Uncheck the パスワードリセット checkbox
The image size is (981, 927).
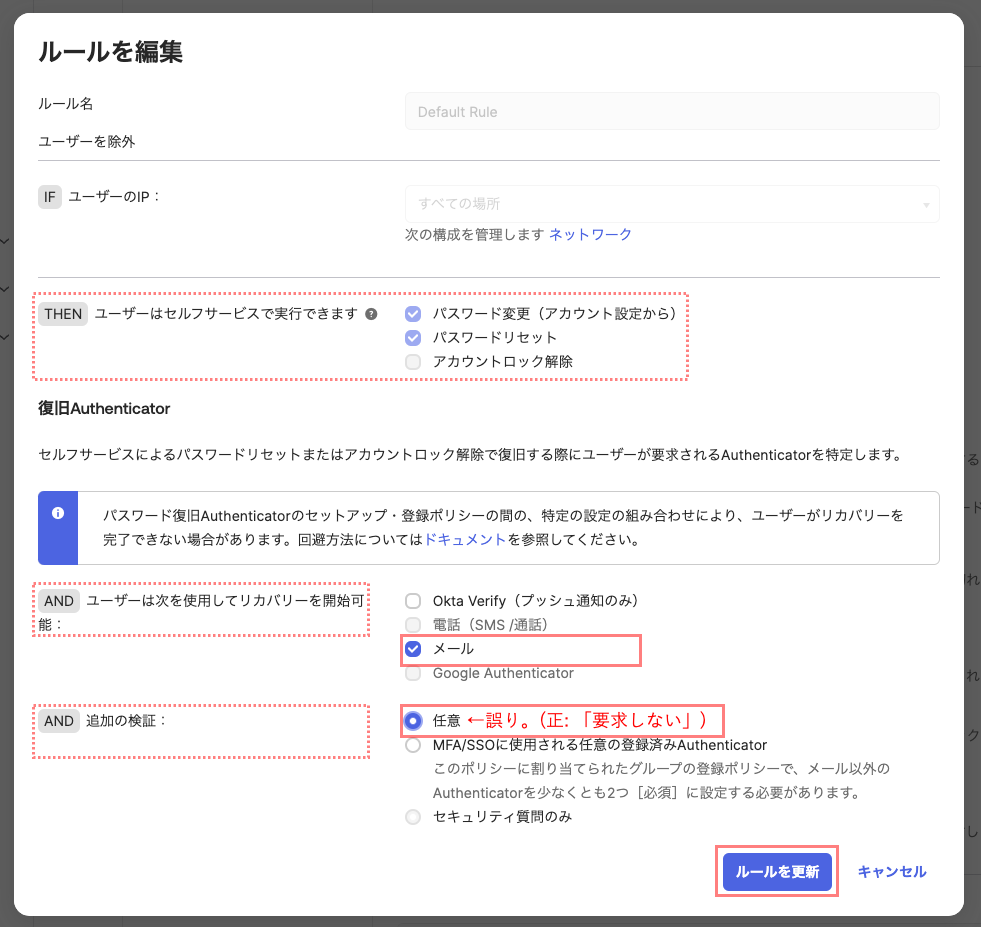pos(413,337)
